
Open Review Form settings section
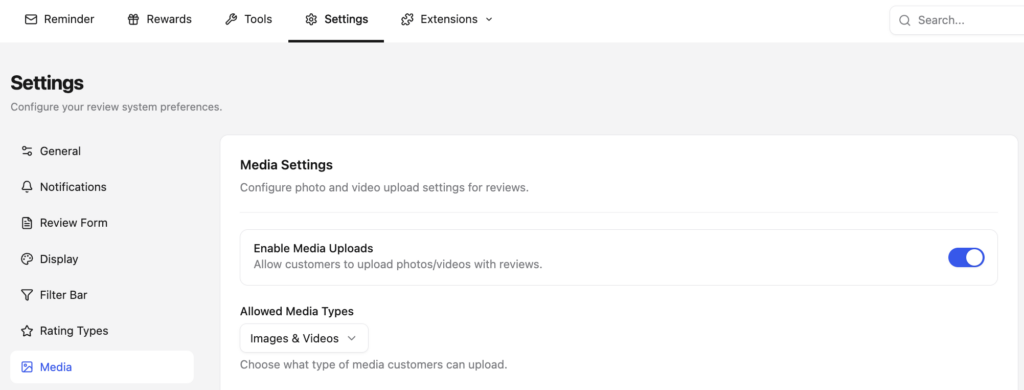102,223
